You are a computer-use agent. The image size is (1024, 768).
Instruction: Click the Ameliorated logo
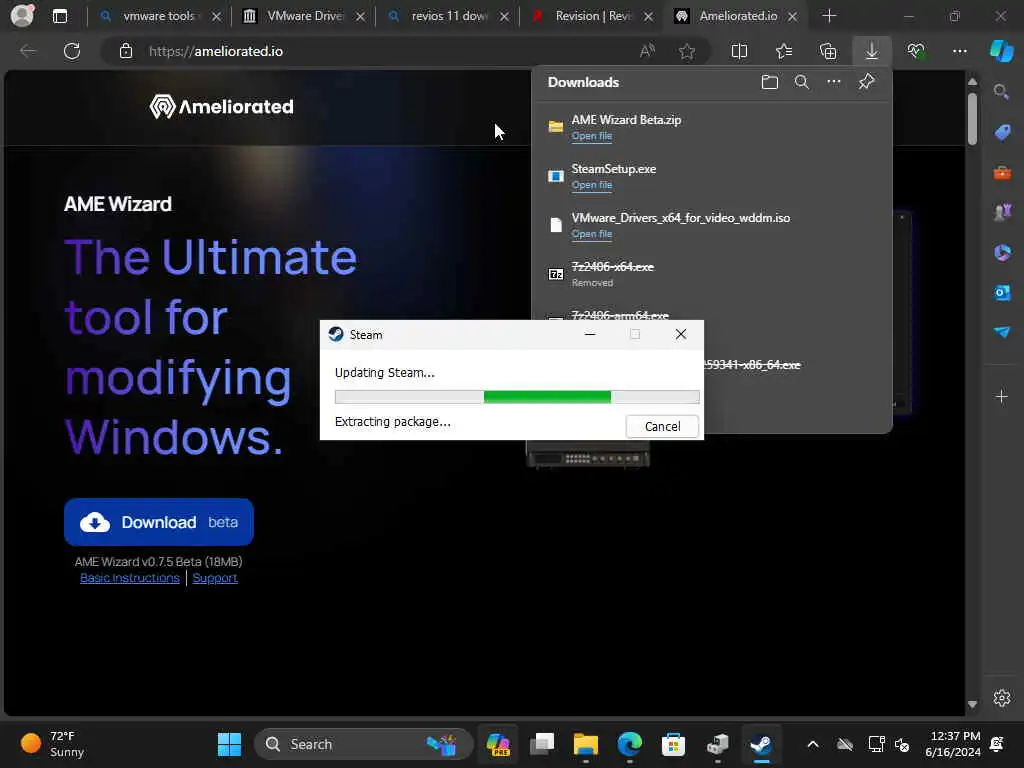(x=221, y=106)
